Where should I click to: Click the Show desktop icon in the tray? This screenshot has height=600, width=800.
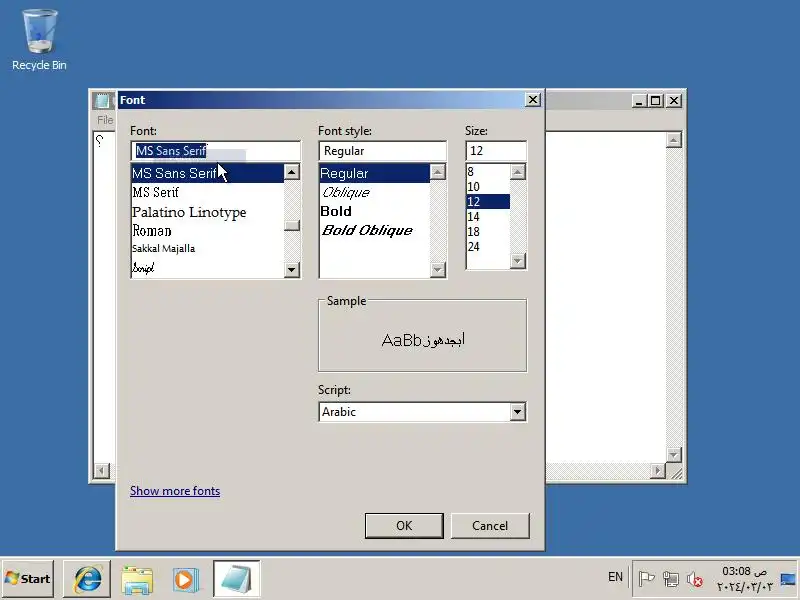pyautogui.click(x=788, y=579)
